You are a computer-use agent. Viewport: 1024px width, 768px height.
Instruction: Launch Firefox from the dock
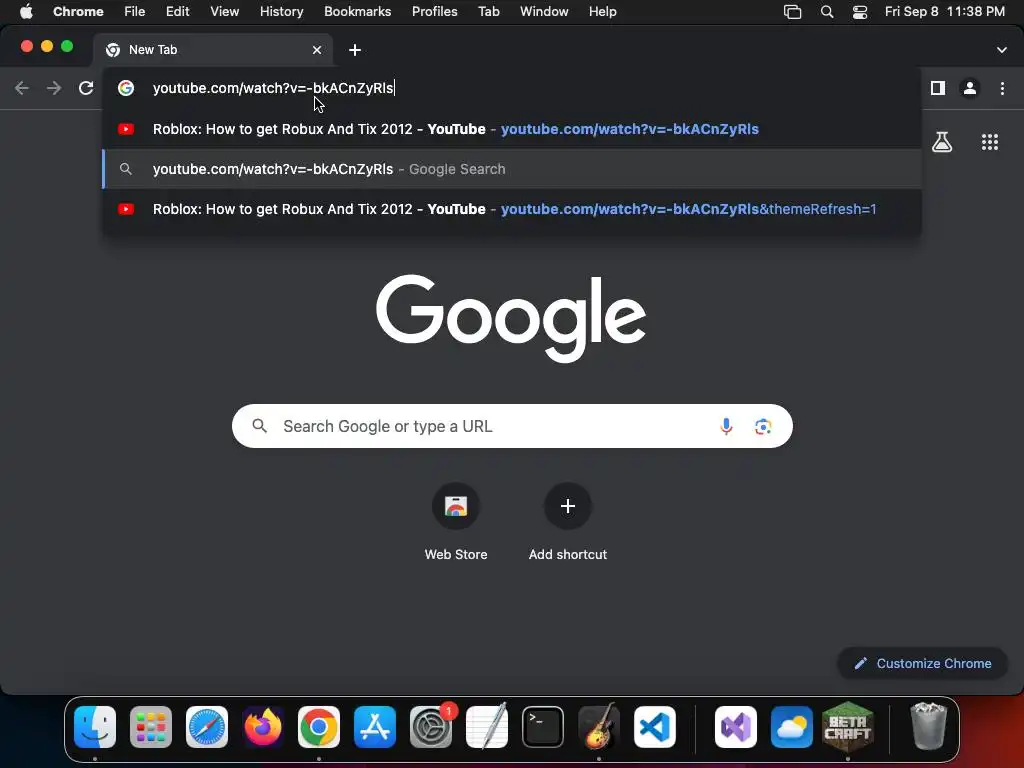[263, 727]
